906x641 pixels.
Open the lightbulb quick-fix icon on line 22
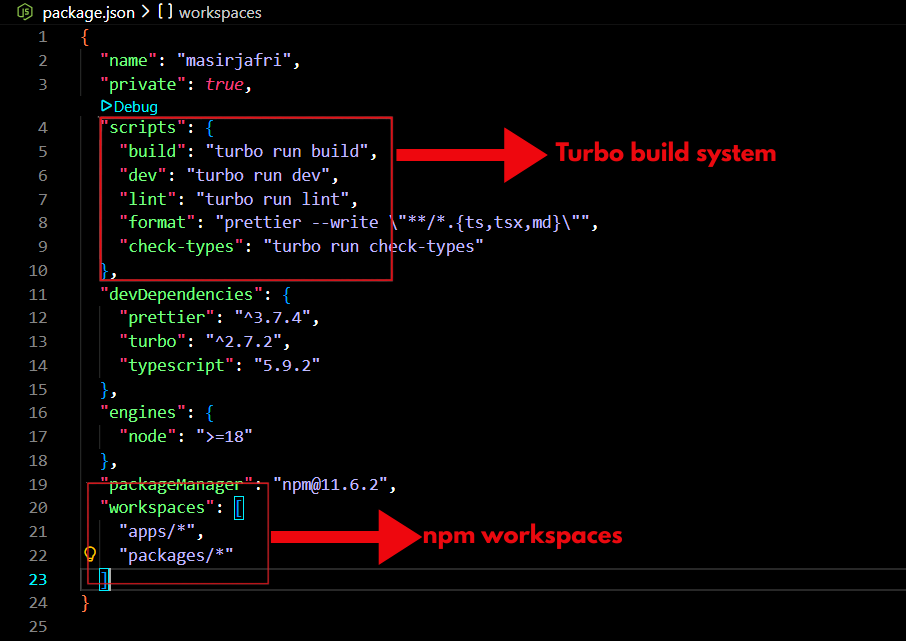tap(90, 554)
